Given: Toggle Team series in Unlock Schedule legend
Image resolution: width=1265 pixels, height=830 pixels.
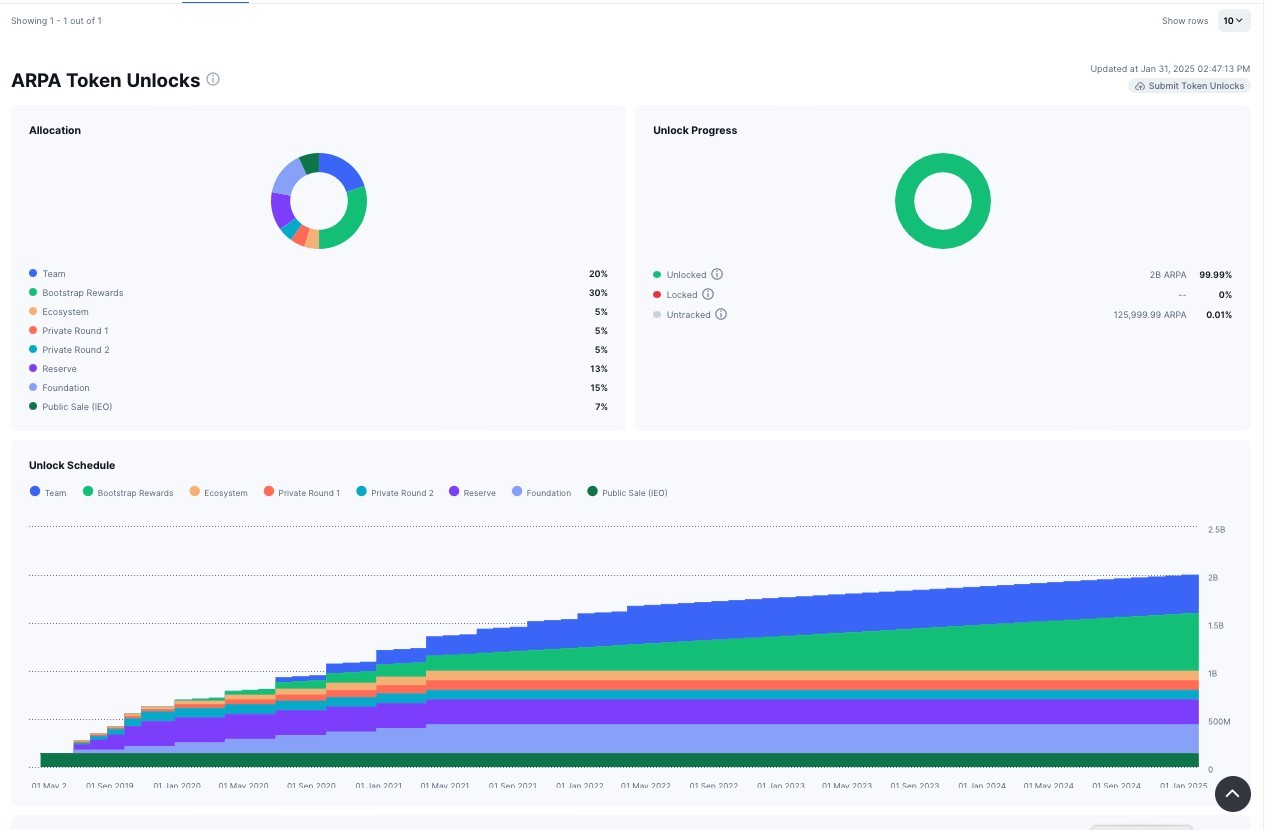Looking at the screenshot, I should pyautogui.click(x=48, y=492).
